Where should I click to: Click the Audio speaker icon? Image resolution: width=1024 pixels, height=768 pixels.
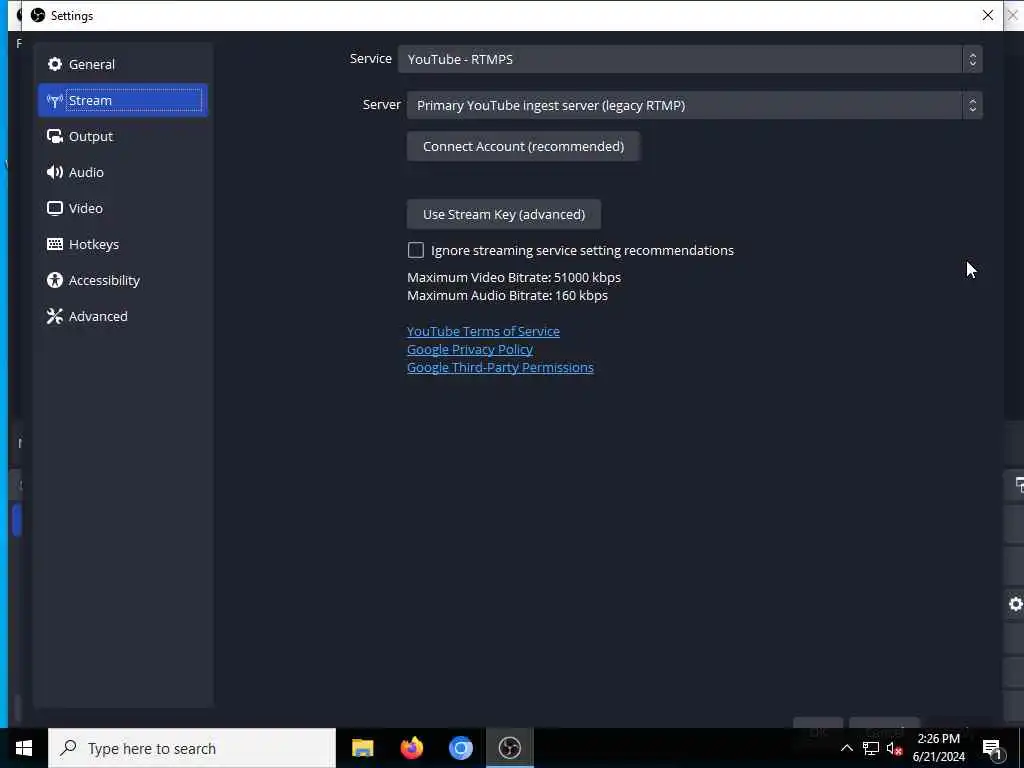55,172
